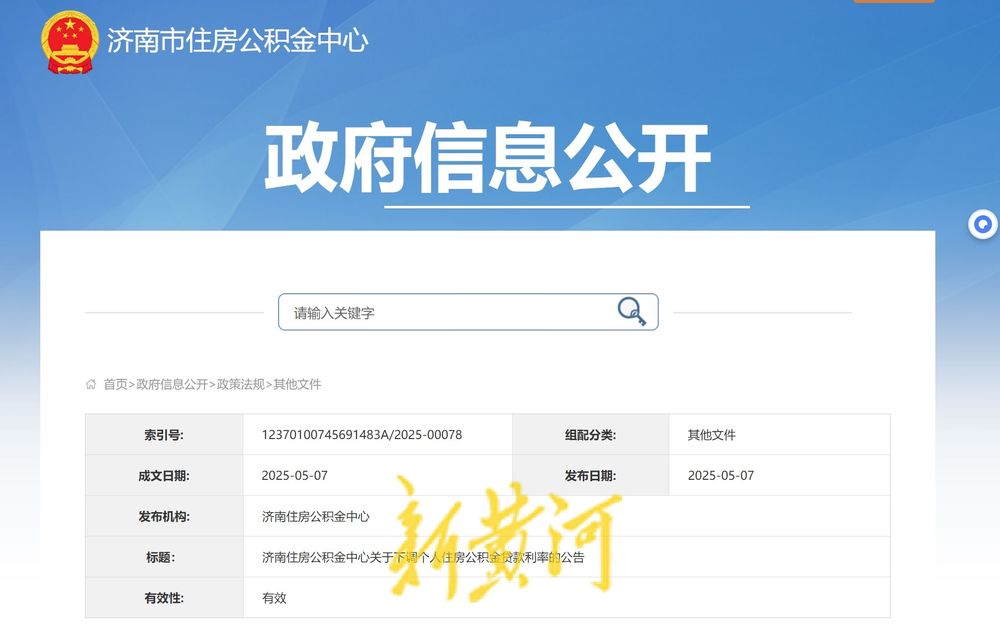Image resolution: width=1000 pixels, height=625 pixels.
Task: Click the 发布日期 label cell
Action: [591, 476]
